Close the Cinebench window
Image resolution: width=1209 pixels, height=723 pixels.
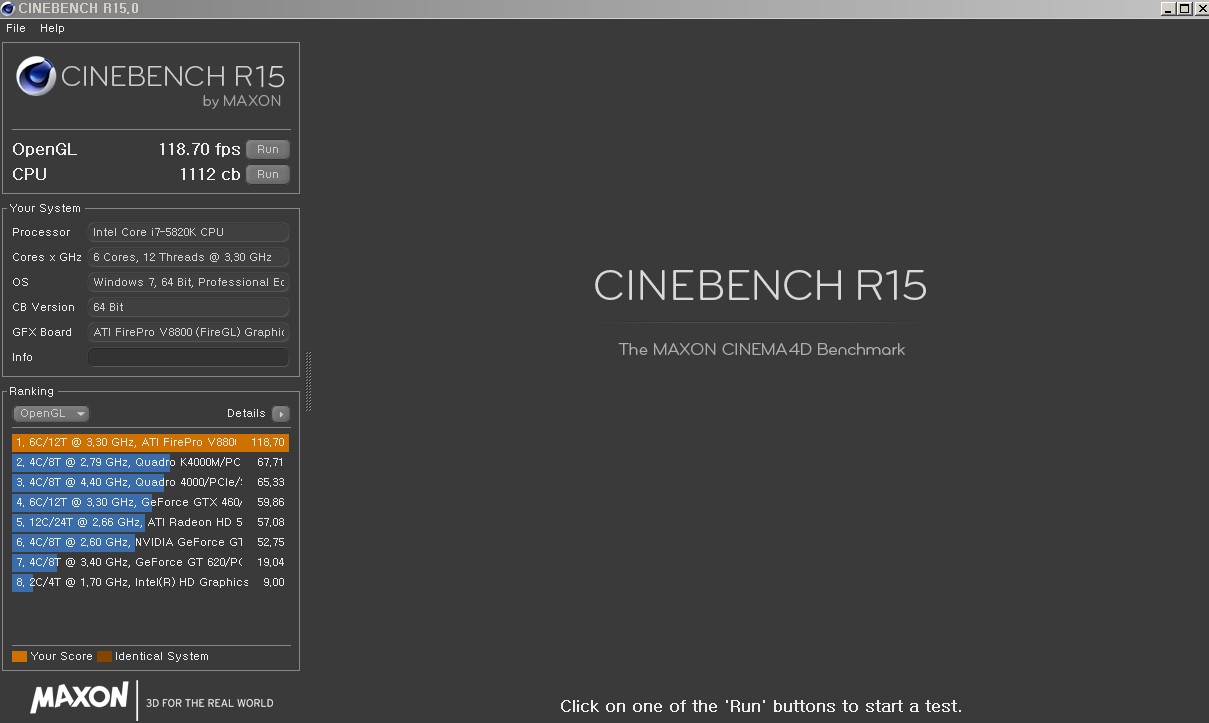tap(1200, 8)
